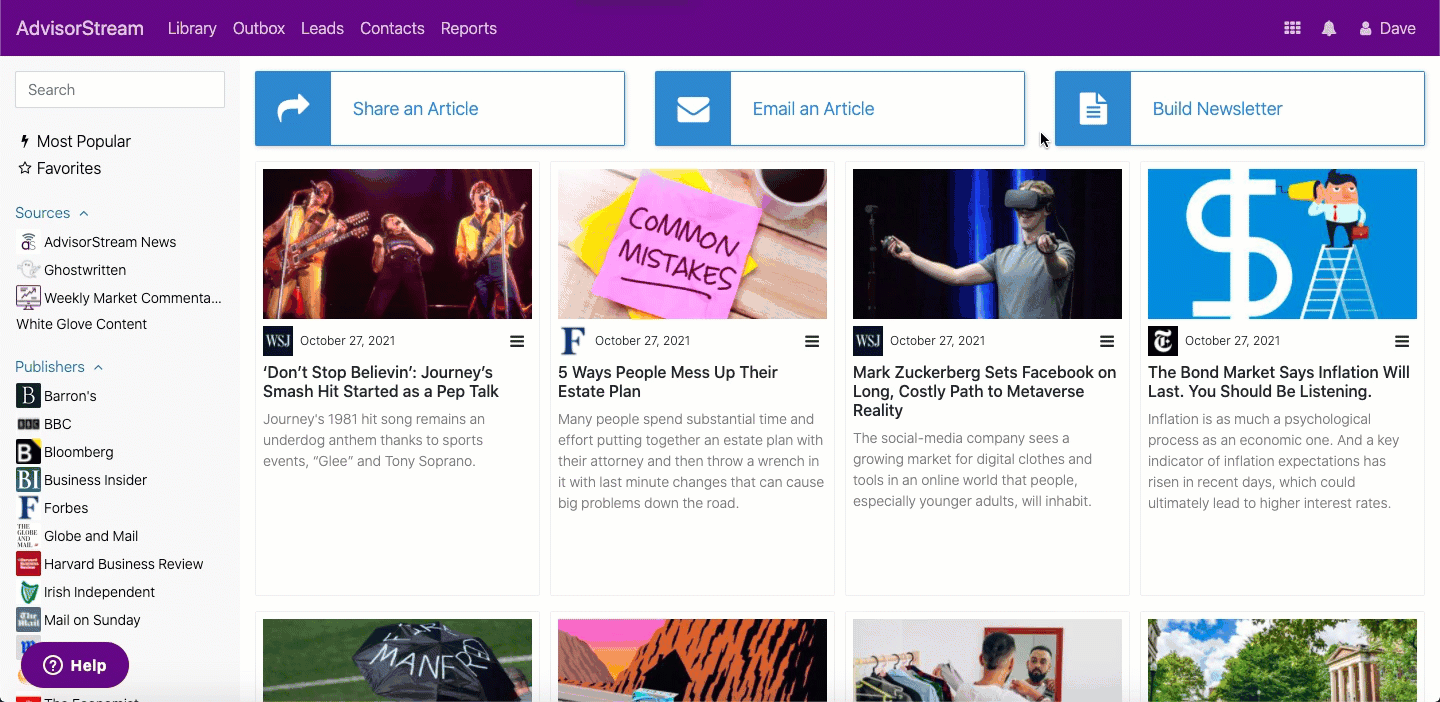Viewport: 1440px width, 702px height.
Task: Go to the Library tab
Action: click(192, 28)
